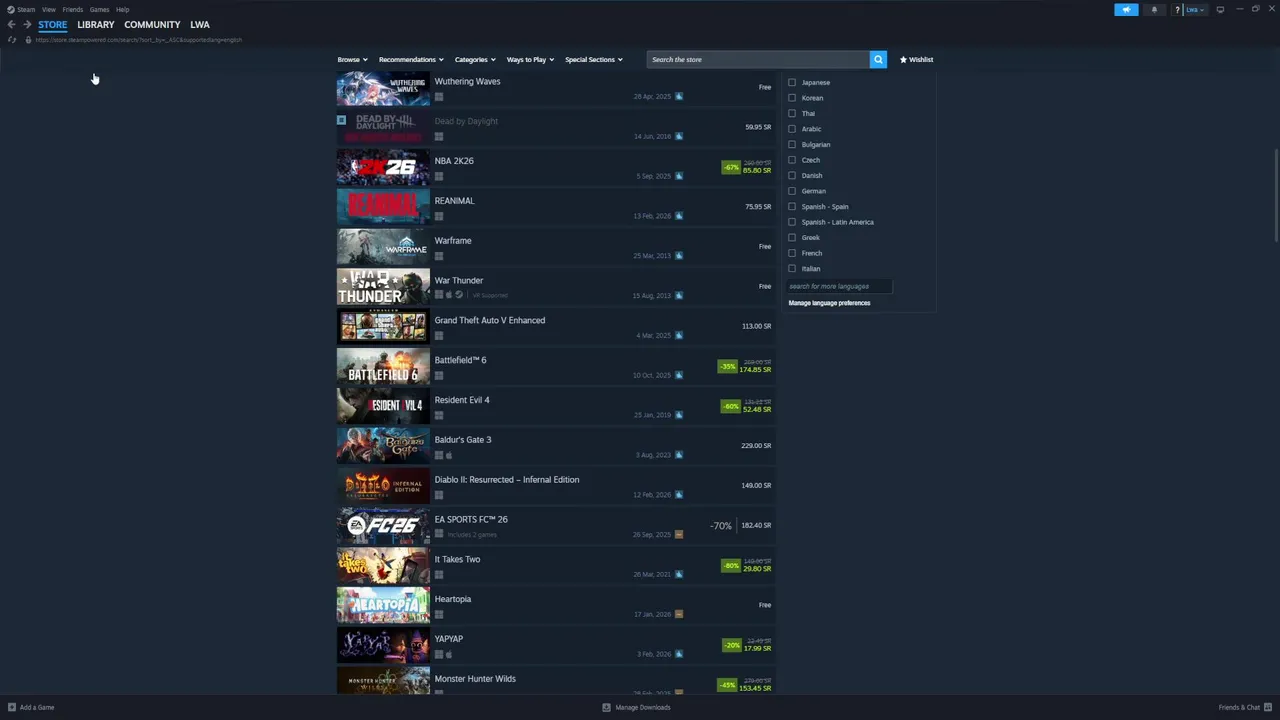The width and height of the screenshot is (1280, 720).
Task: Click review icon for Battlefield 6
Action: point(679,375)
